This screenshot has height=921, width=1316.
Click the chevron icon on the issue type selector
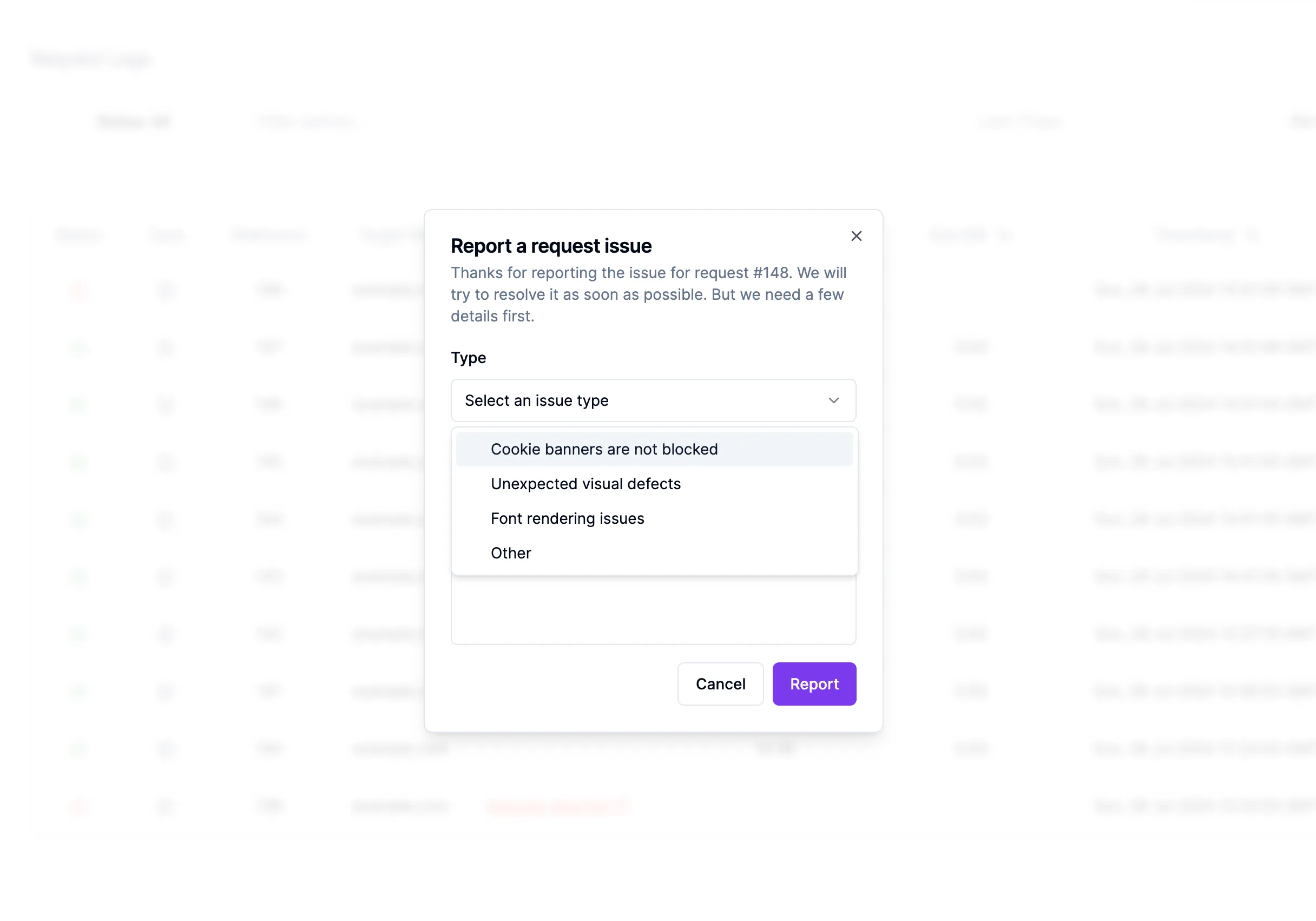click(834, 400)
